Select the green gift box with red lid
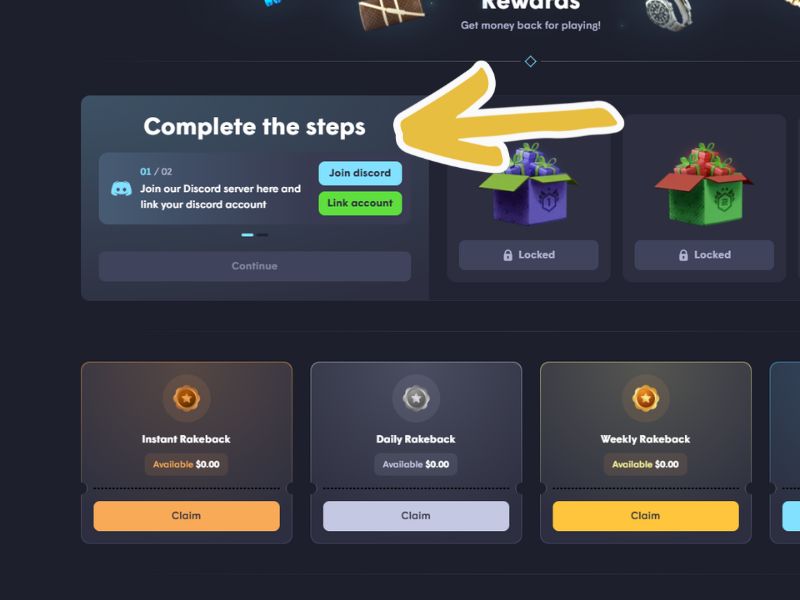800x600 pixels. (x=704, y=185)
